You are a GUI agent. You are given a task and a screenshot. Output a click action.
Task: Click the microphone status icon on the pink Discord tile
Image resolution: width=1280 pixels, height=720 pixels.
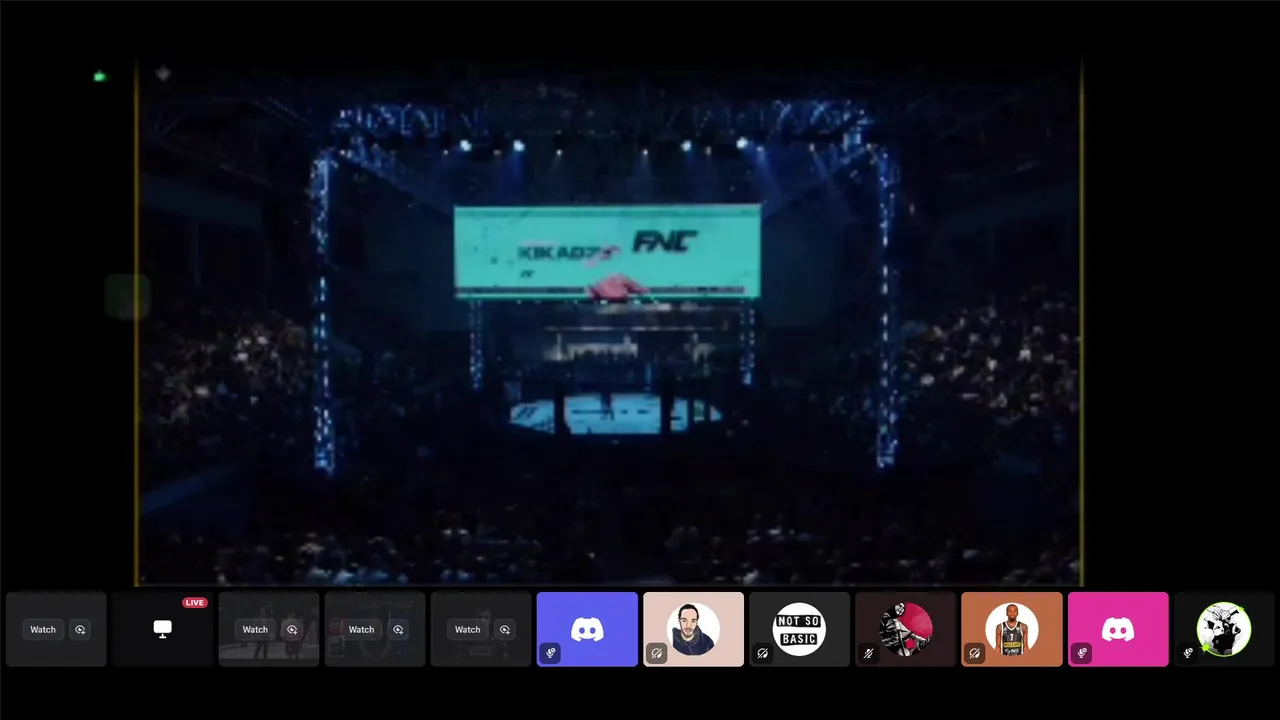[1081, 653]
